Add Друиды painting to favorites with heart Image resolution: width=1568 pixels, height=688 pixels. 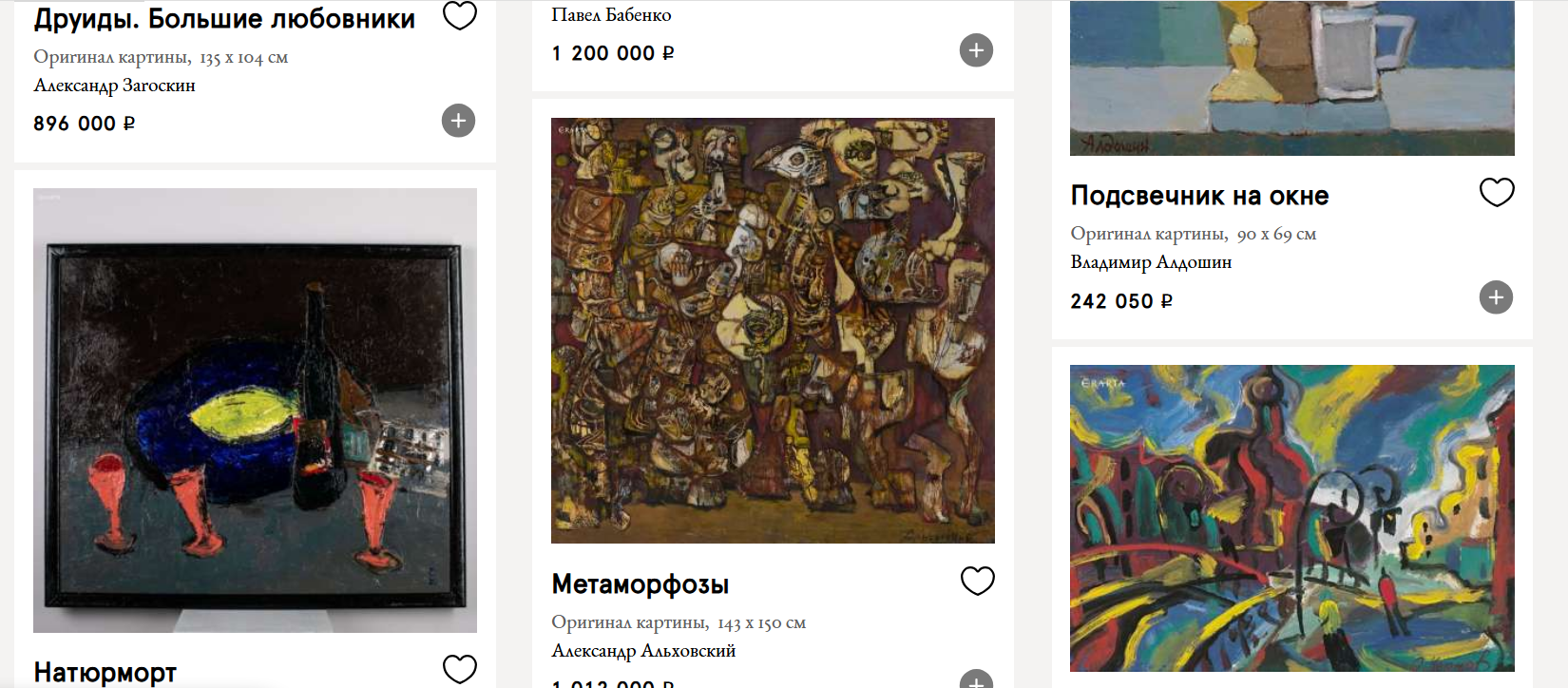(460, 15)
